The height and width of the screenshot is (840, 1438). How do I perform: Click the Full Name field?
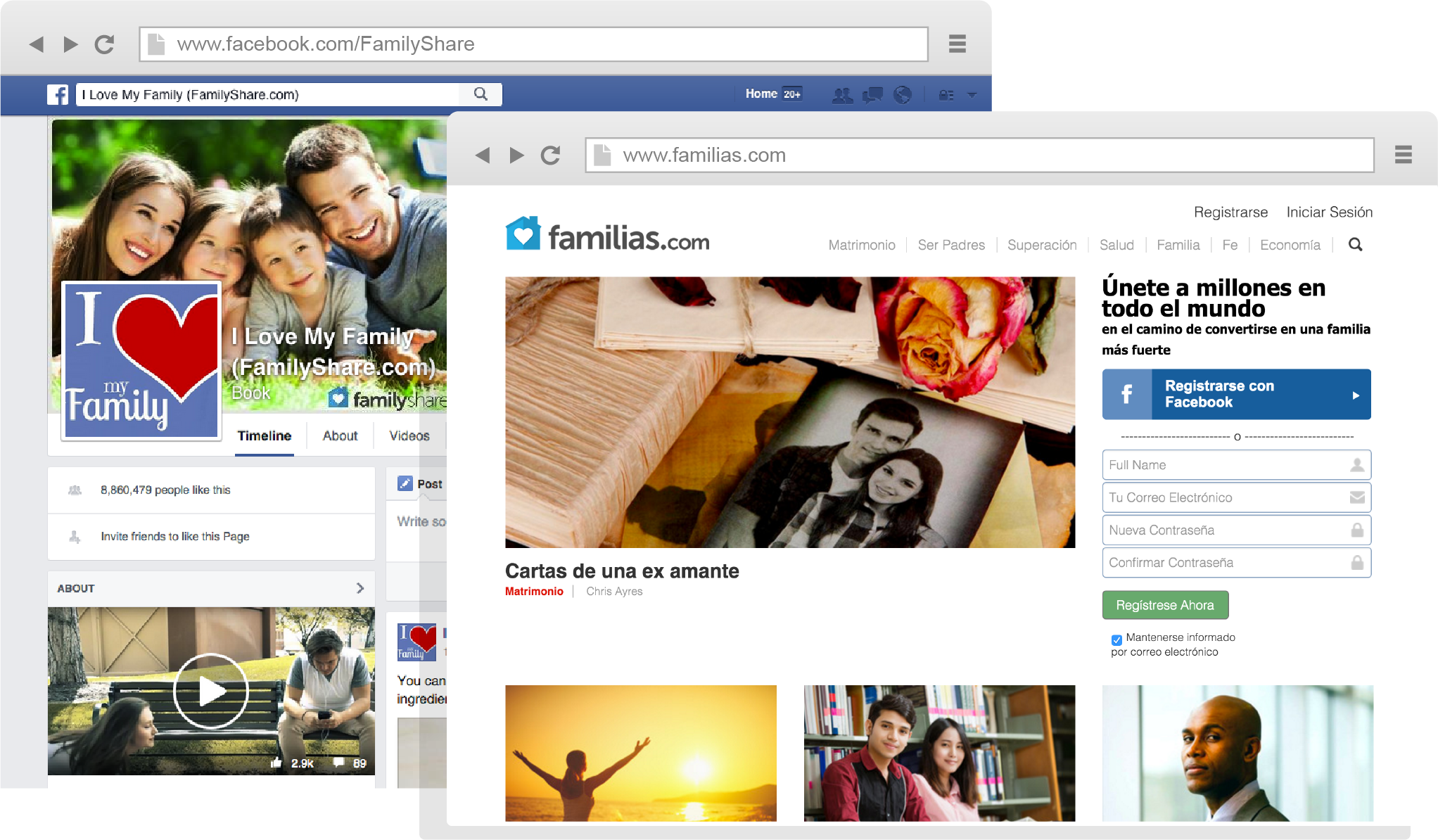[x=1236, y=465]
